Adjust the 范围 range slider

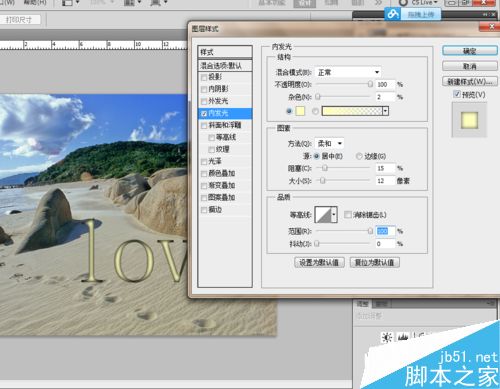pyautogui.click(x=370, y=231)
